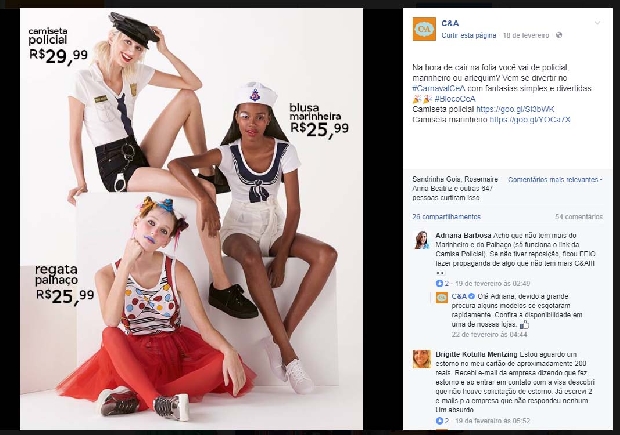
Task: Open Brigitte Kotulla Mentzing's profile picture
Action: [x=422, y=359]
